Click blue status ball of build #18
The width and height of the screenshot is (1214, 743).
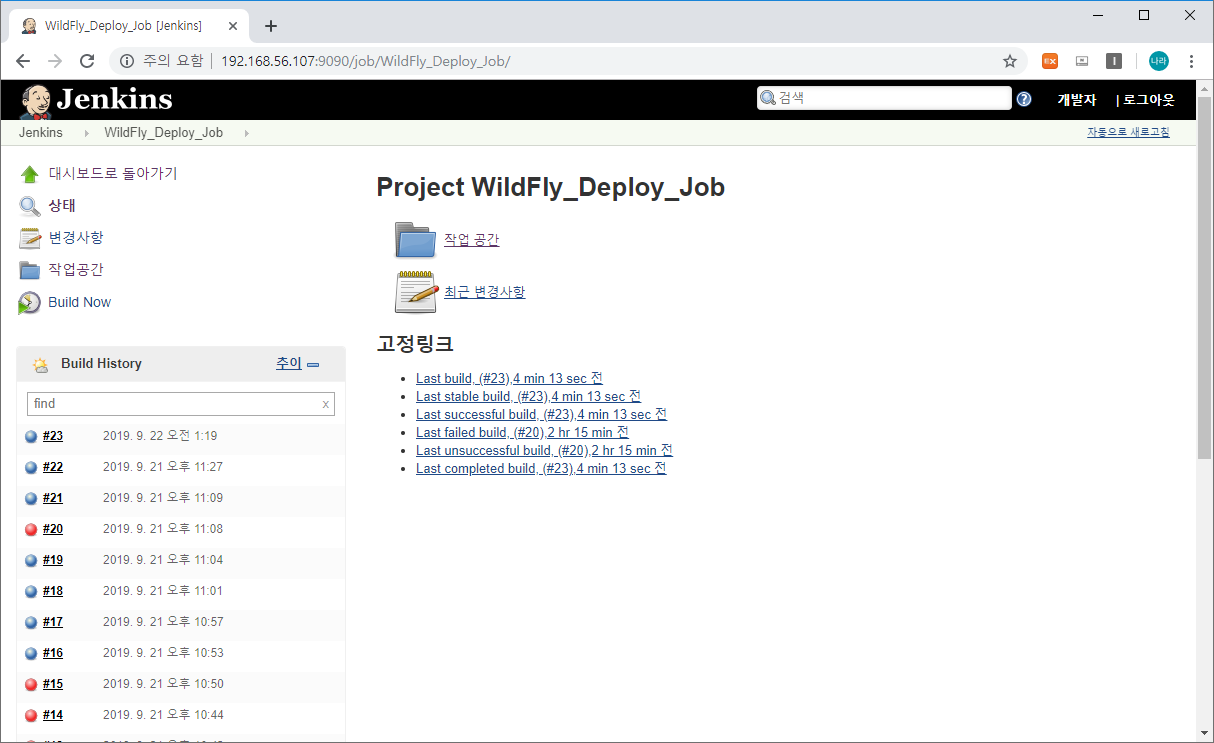click(x=31, y=591)
